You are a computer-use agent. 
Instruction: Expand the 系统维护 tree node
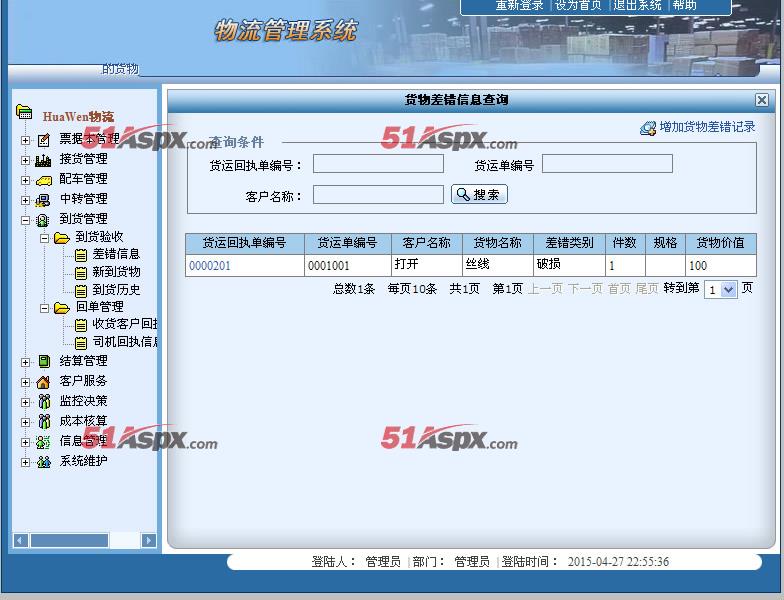click(x=26, y=462)
